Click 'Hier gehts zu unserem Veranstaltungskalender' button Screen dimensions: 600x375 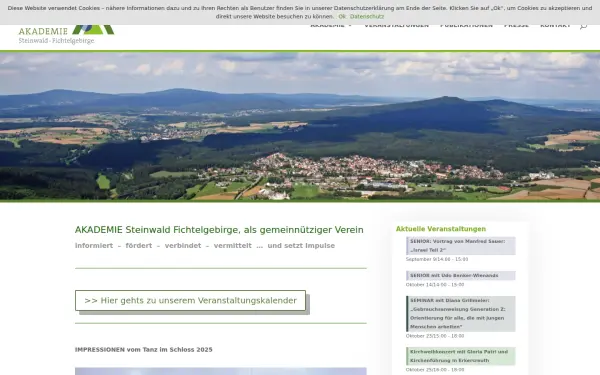(x=191, y=300)
